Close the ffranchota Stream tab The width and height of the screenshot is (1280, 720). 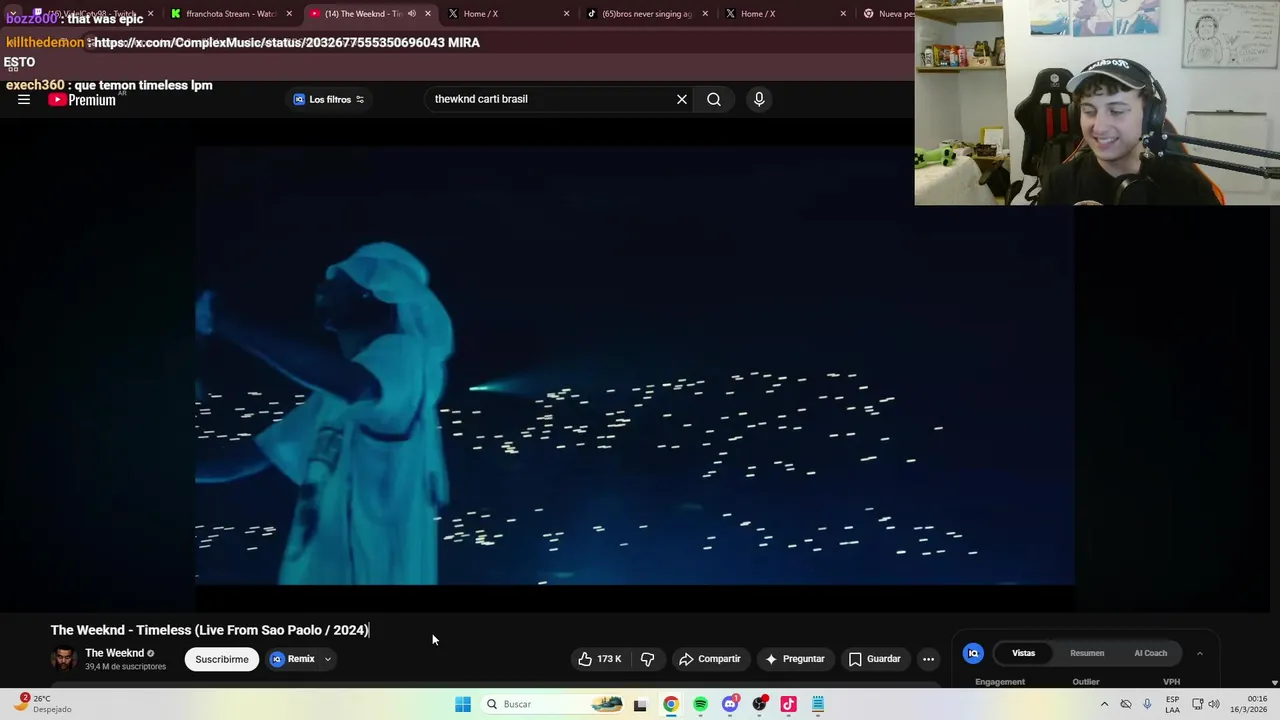289,14
